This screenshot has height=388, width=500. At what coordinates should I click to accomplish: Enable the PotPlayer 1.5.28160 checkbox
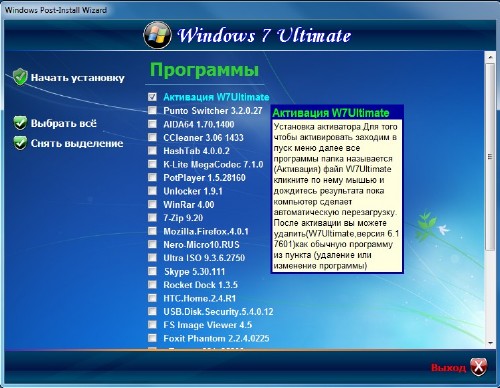(x=152, y=177)
